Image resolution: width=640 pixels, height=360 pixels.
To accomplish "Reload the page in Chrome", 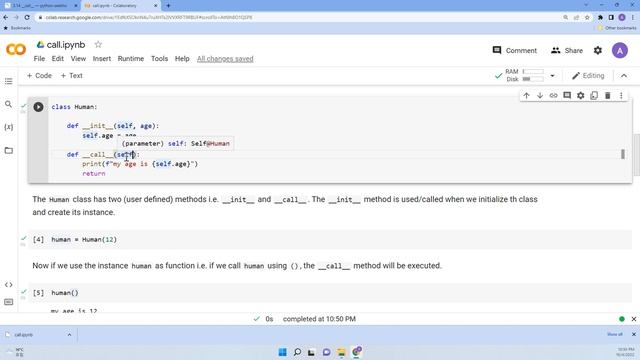I will [27, 18].
